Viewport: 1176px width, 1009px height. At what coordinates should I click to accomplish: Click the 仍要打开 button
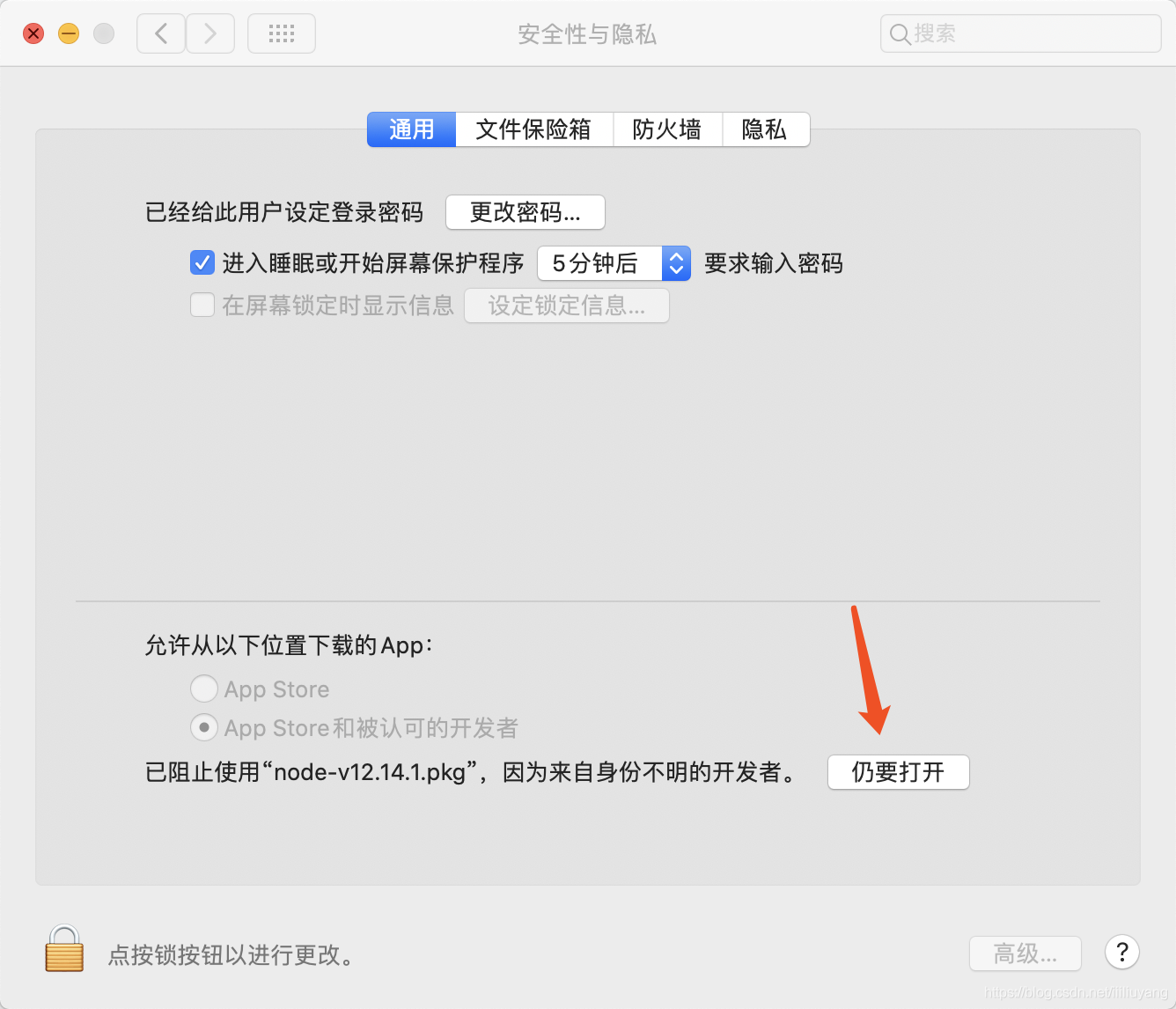[898, 772]
